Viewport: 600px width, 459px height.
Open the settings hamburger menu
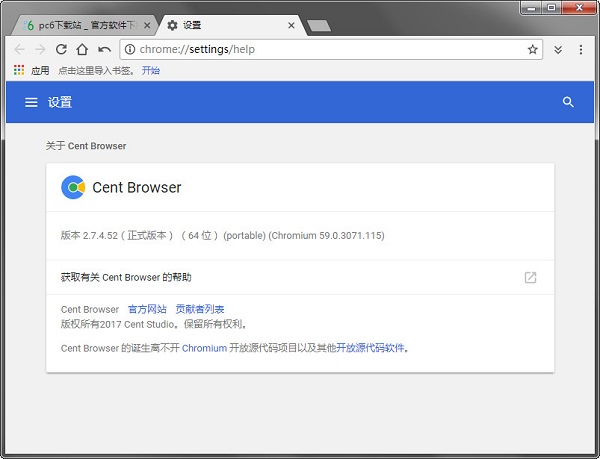click(31, 102)
